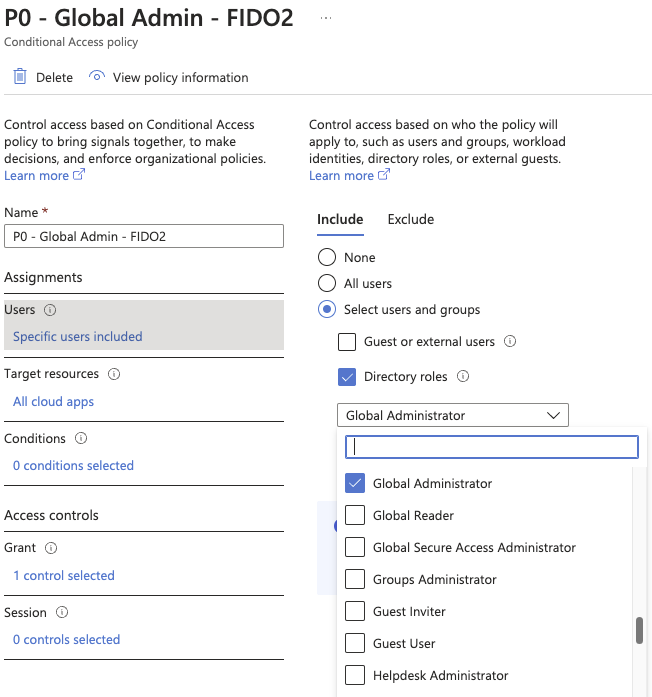Click the Delete button label
652x697 pixels.
54,78
